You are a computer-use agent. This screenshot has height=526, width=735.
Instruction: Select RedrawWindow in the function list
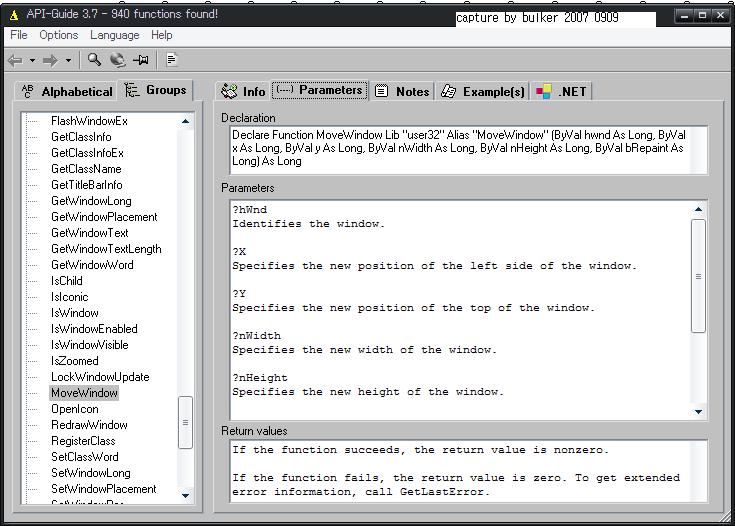pyautogui.click(x=89, y=425)
